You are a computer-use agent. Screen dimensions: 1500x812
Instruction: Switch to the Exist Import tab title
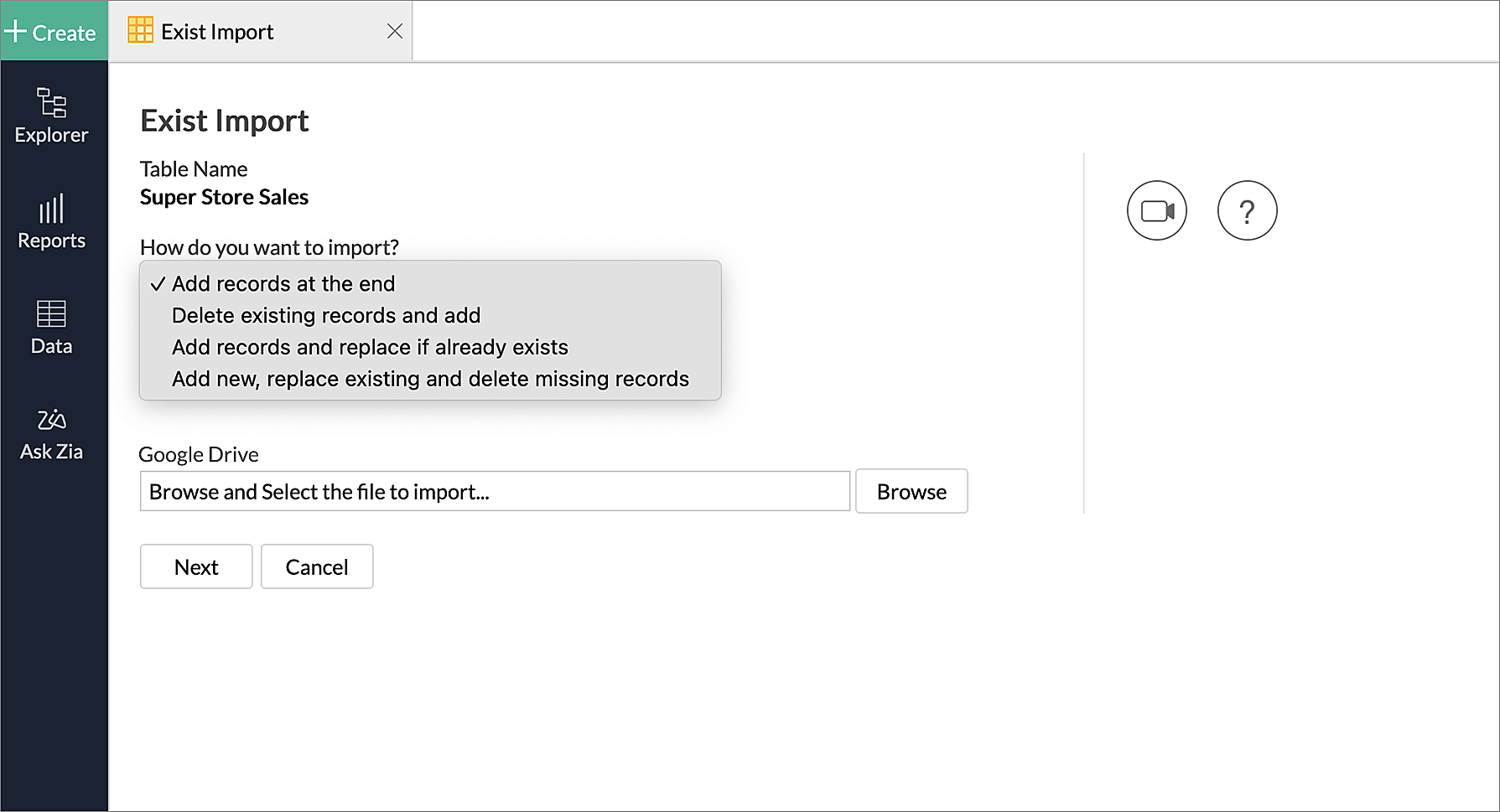[217, 32]
